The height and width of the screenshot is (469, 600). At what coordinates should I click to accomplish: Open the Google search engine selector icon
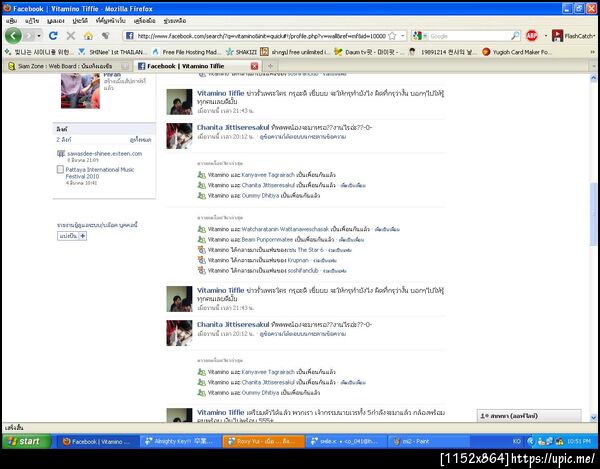click(x=417, y=36)
